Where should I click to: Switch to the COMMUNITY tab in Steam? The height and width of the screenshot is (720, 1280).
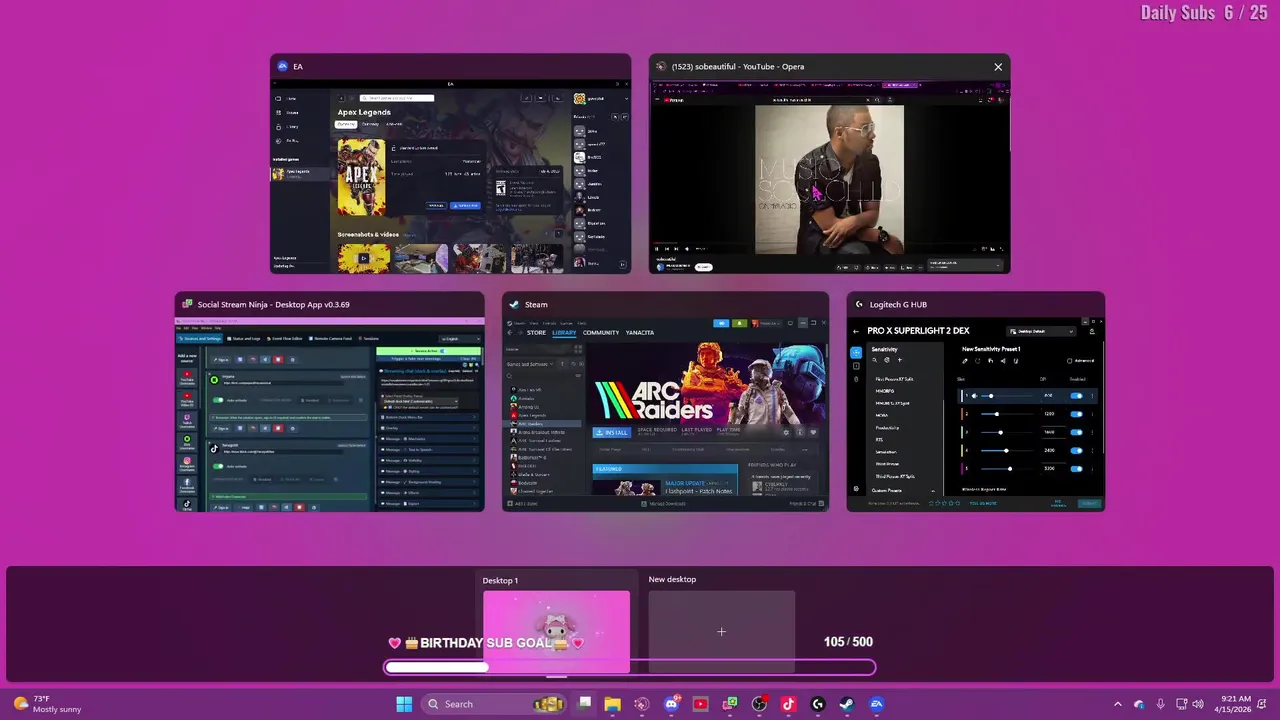click(x=601, y=333)
